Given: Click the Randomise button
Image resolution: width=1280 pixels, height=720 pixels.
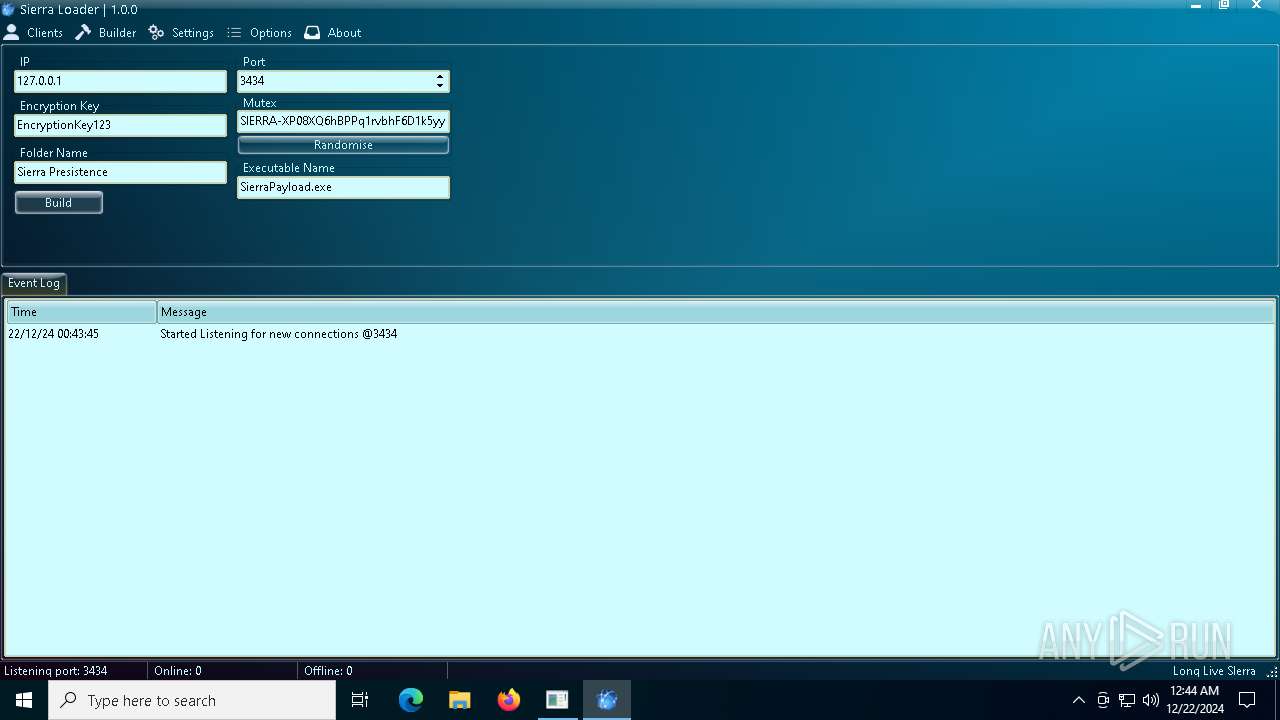Looking at the screenshot, I should point(343,145).
